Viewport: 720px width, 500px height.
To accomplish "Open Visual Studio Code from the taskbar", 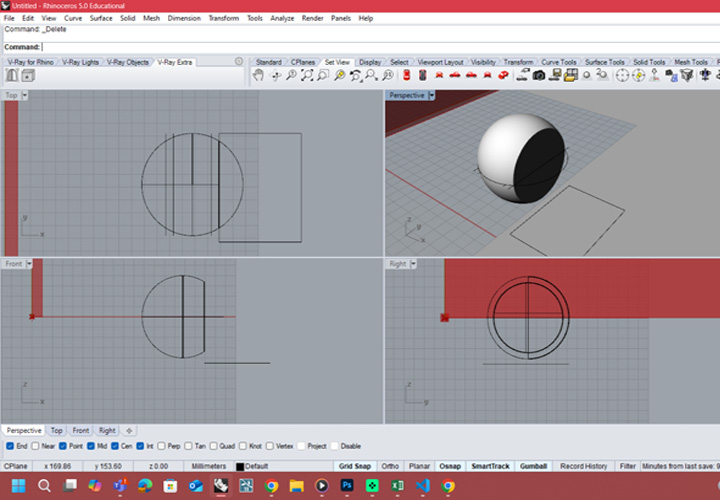I will (x=422, y=486).
